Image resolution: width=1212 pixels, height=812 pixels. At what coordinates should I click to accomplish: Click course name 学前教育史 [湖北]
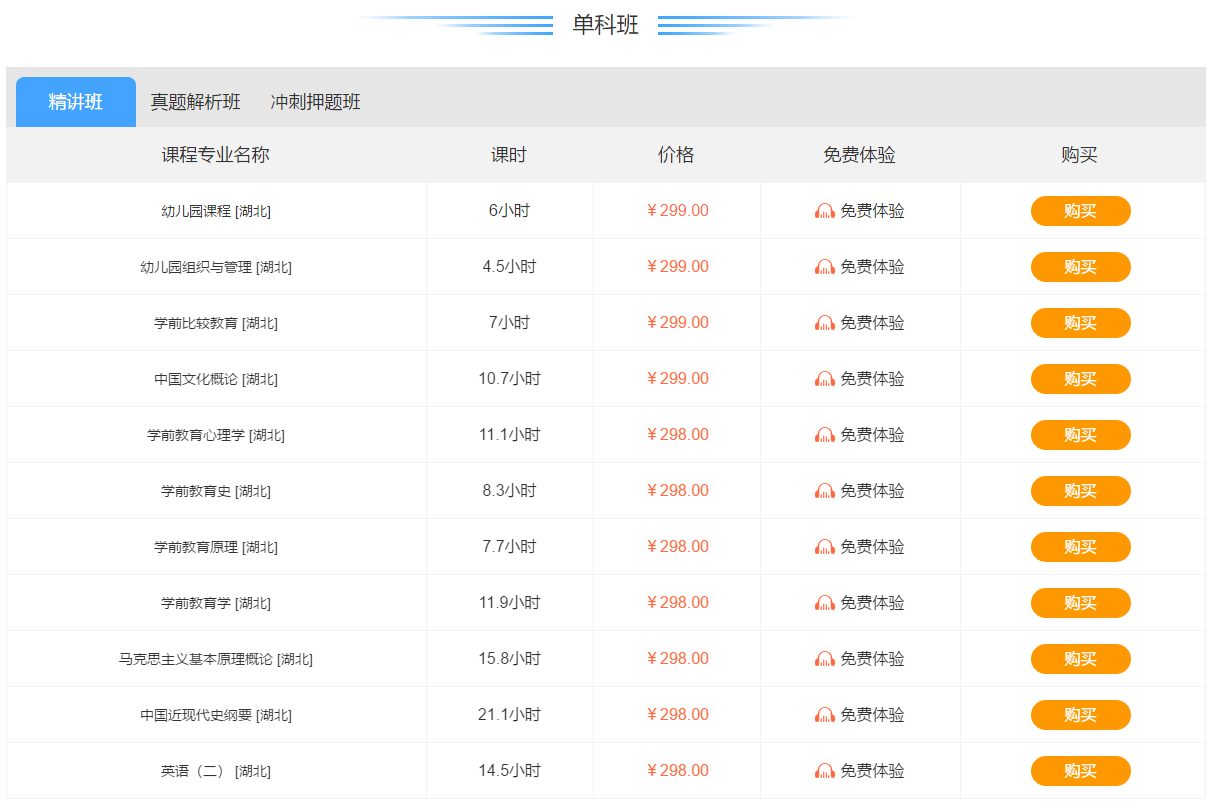click(216, 491)
